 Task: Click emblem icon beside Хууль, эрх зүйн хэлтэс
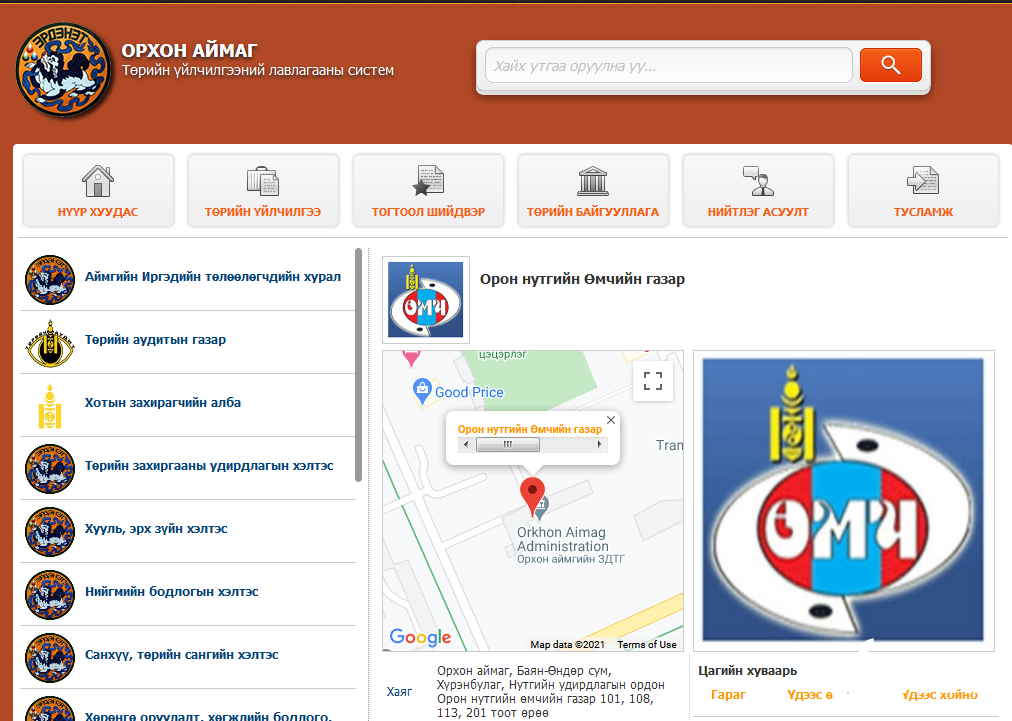[x=50, y=532]
